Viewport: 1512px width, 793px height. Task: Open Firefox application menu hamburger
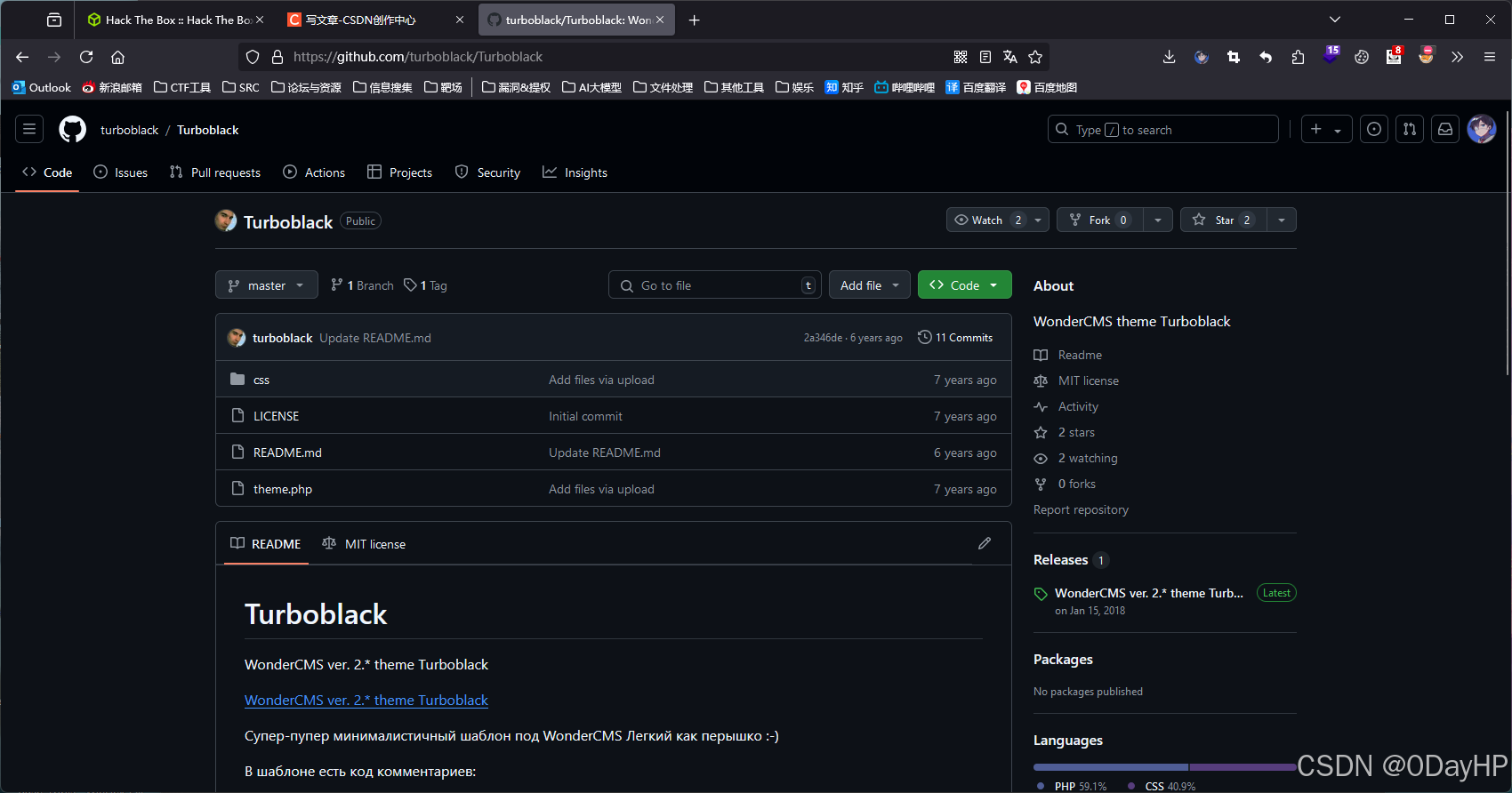coord(1490,57)
